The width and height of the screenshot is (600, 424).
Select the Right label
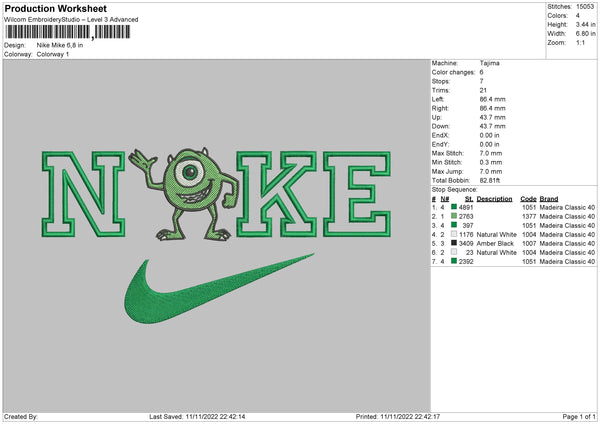[440, 108]
